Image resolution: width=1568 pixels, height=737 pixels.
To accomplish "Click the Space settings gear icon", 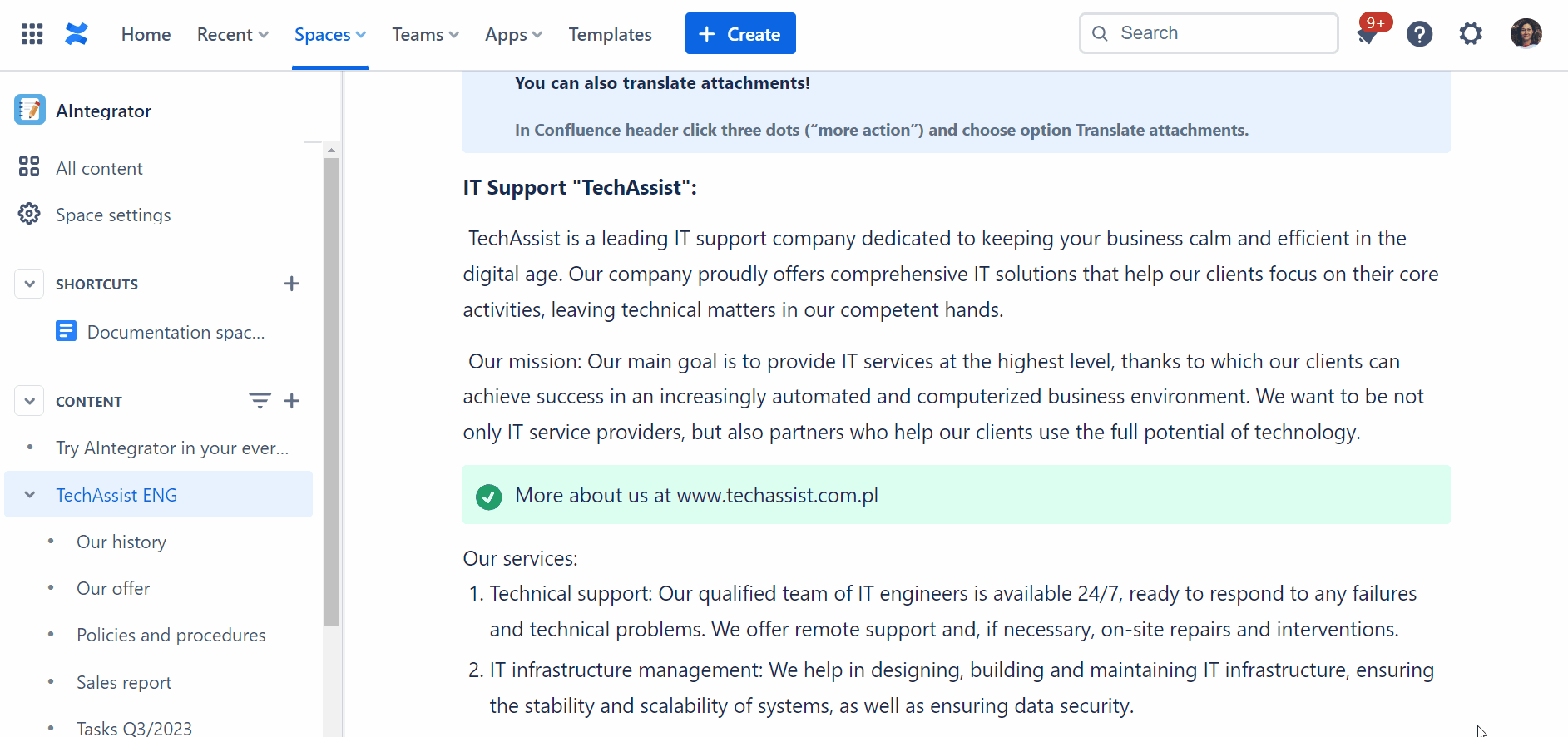I will 29,214.
